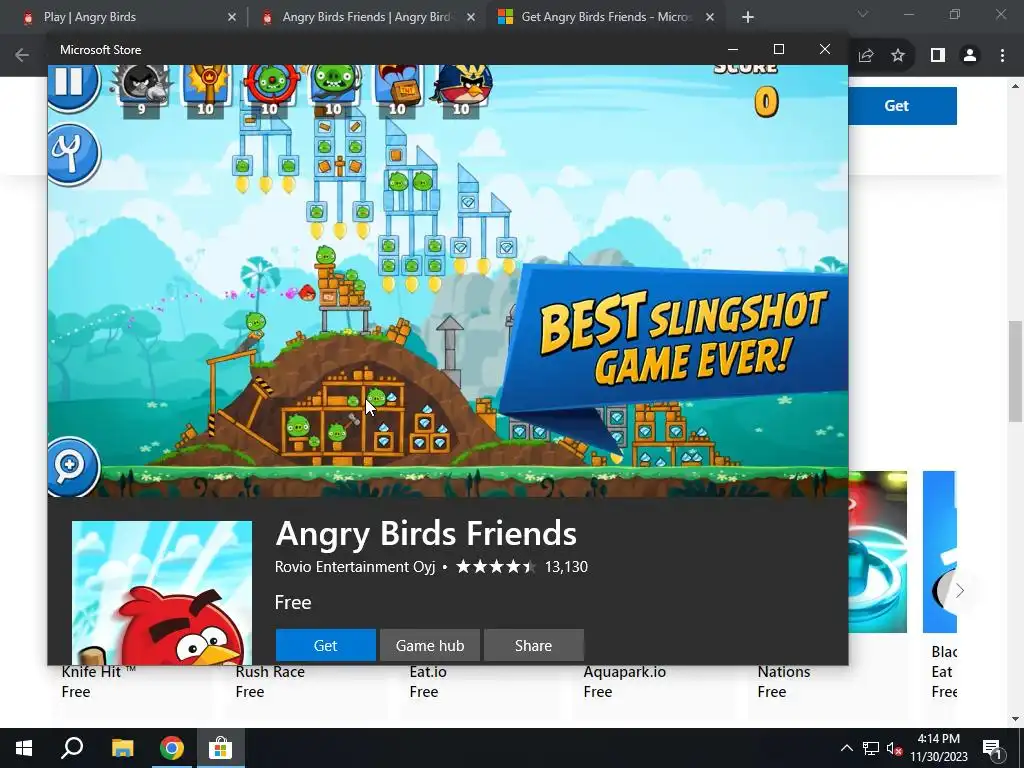
Task: Click the 13,130 ratings count
Action: pyautogui.click(x=566, y=567)
